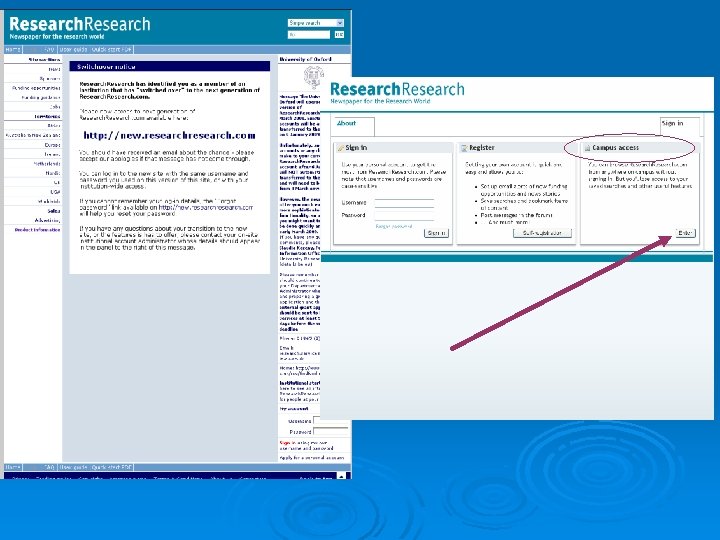Open Netherlands in left sidebar
Viewport: 720px width, 540px height.
(x=47, y=163)
